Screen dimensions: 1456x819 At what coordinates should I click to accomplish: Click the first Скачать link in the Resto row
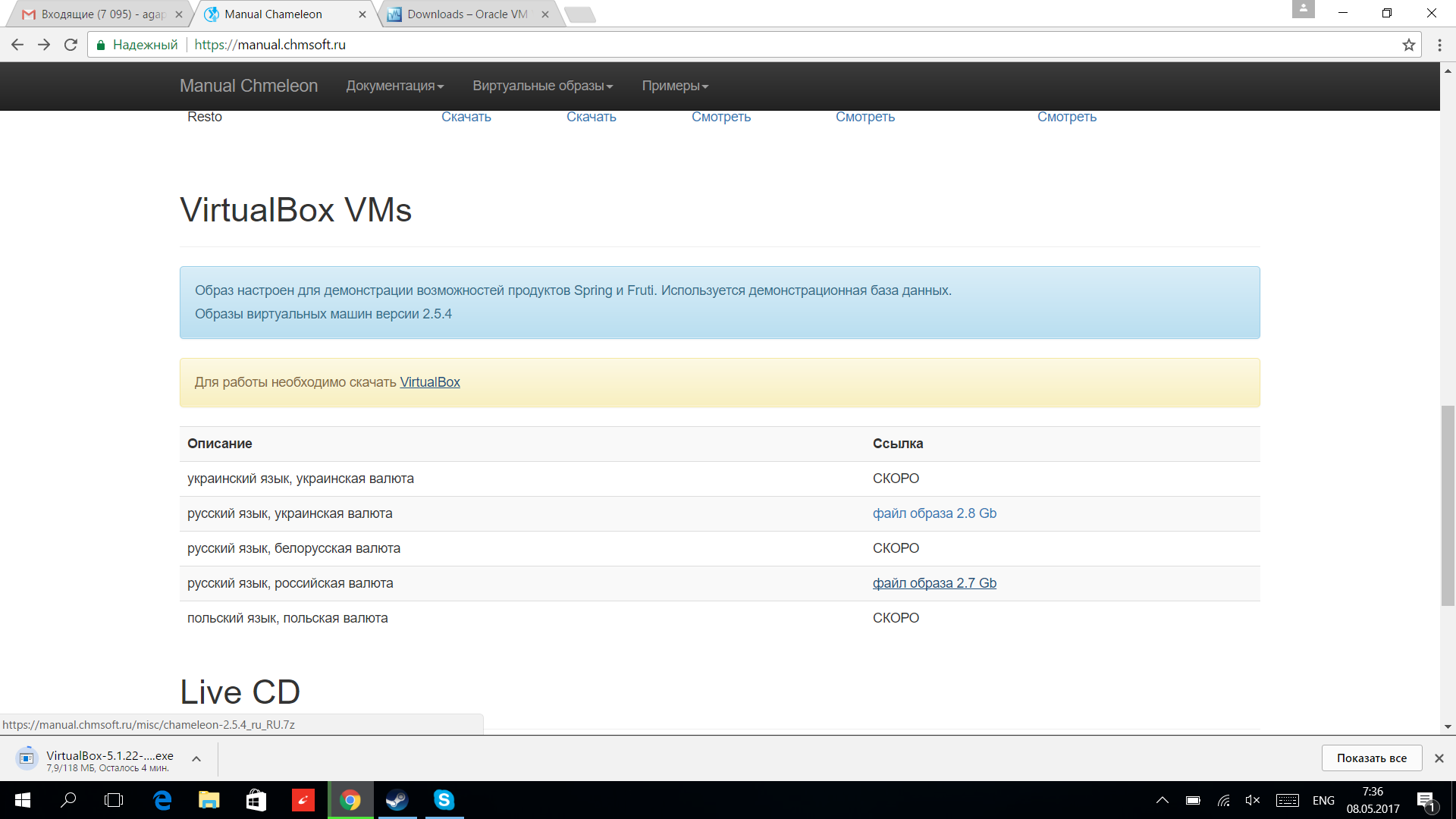pyautogui.click(x=466, y=117)
